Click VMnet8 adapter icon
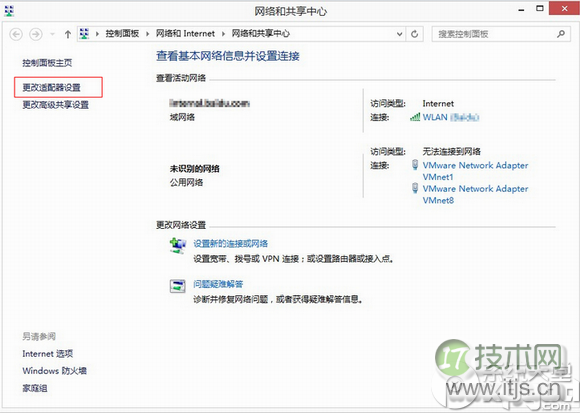580x413 pixels. click(x=415, y=188)
